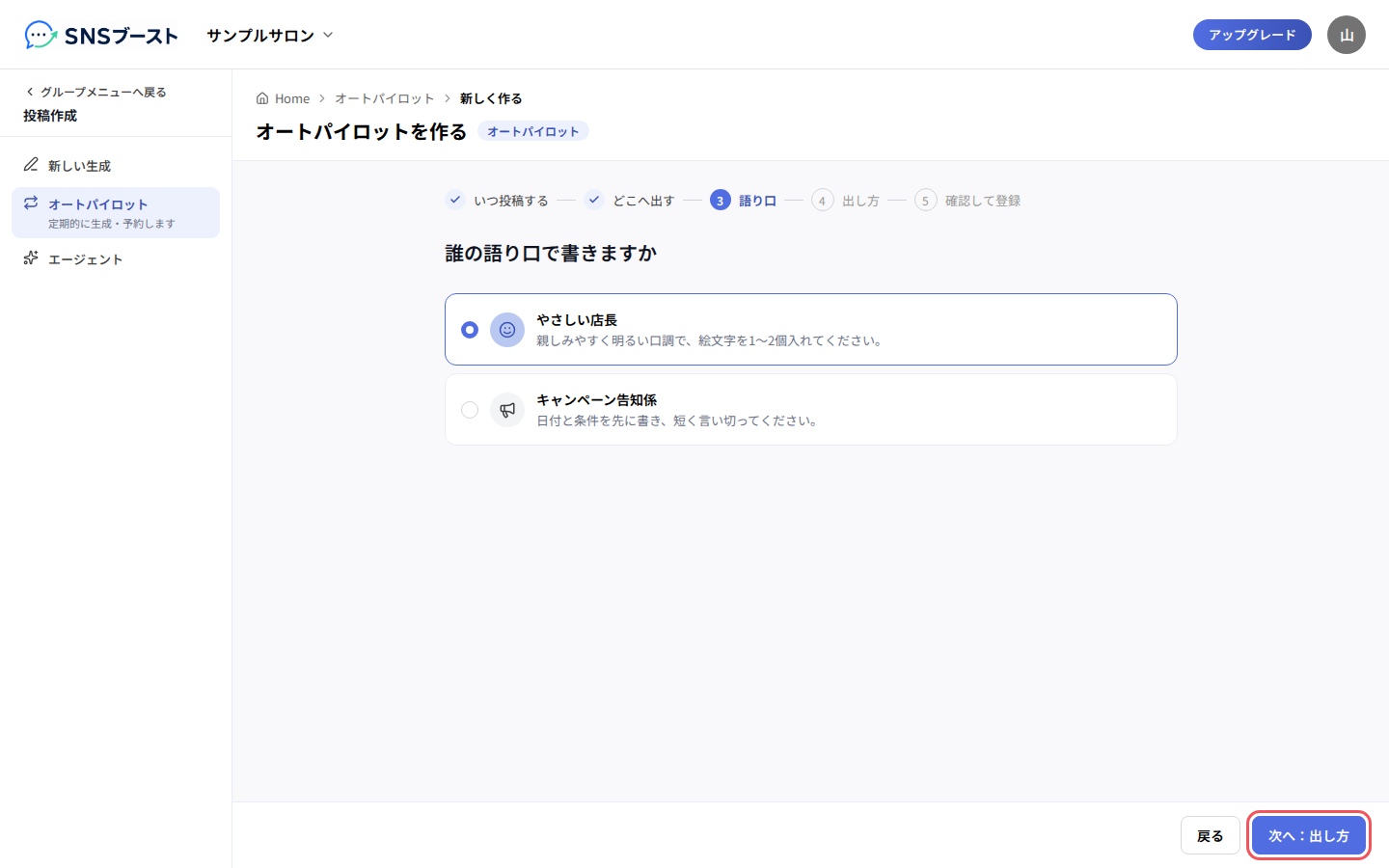1389x868 pixels.
Task: Click the sparkle icon beside エージェント
Action: [x=31, y=258]
